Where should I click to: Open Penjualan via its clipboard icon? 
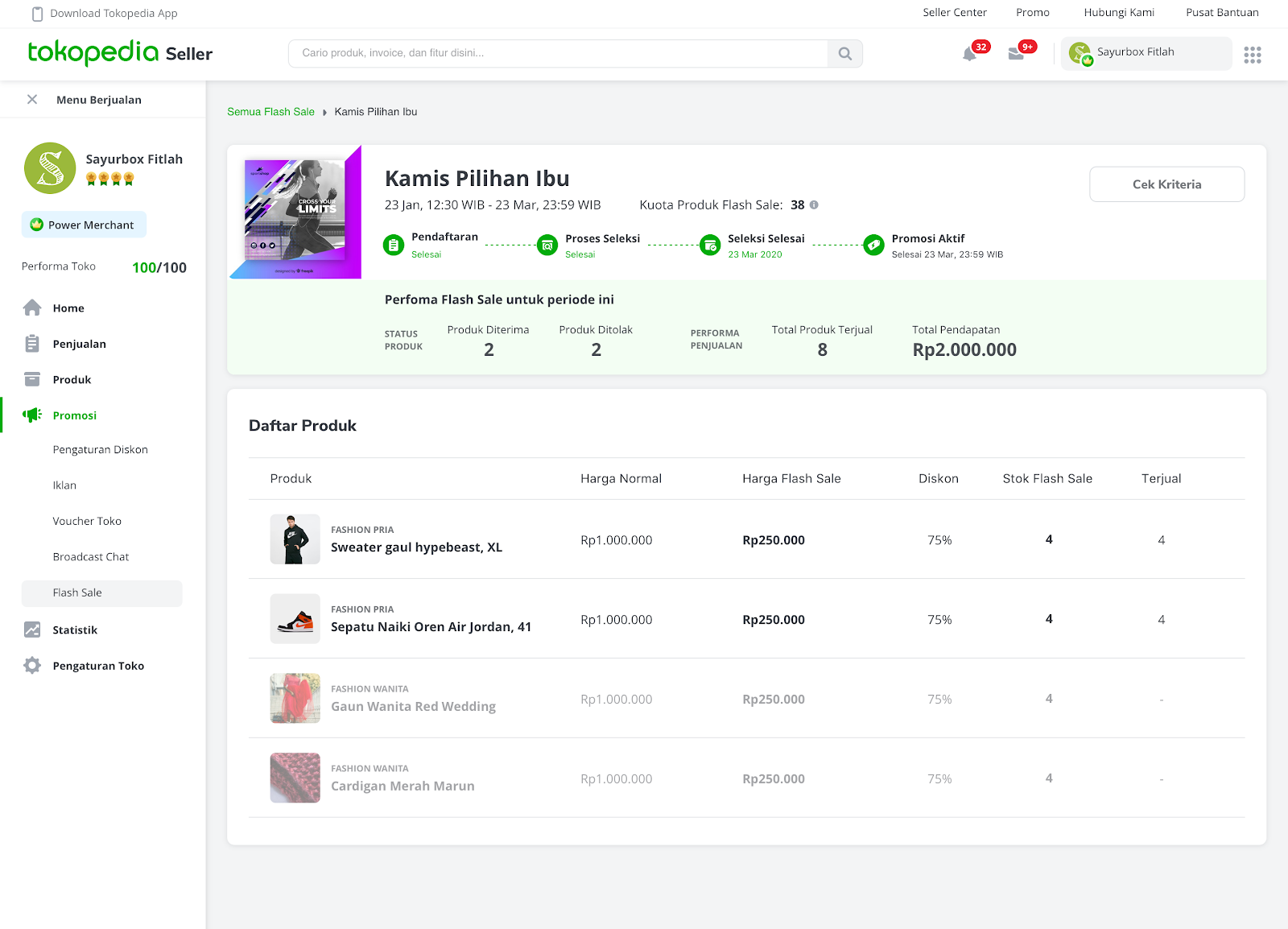tap(32, 343)
